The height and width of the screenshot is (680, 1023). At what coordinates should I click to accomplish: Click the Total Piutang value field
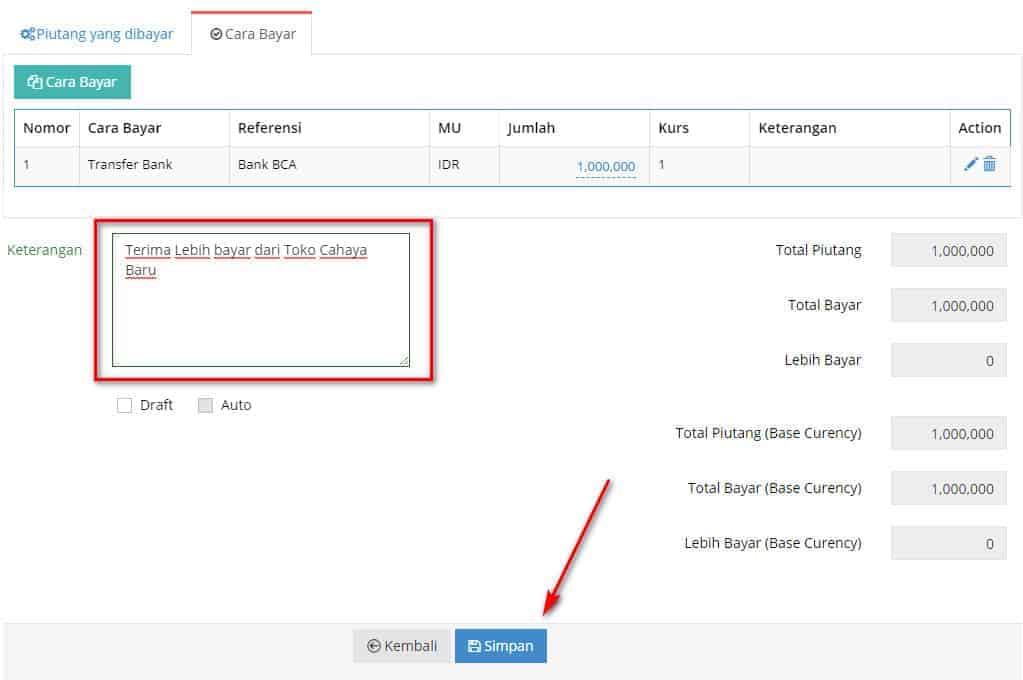tap(949, 250)
